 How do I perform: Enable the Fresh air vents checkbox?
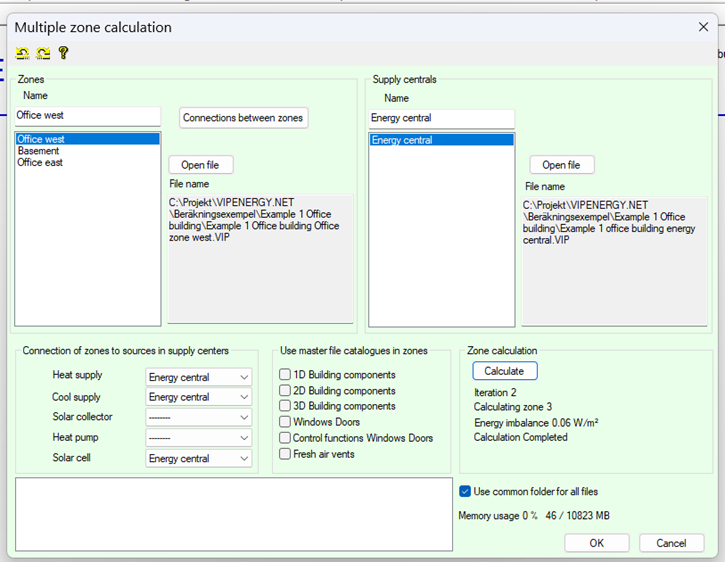pos(285,454)
